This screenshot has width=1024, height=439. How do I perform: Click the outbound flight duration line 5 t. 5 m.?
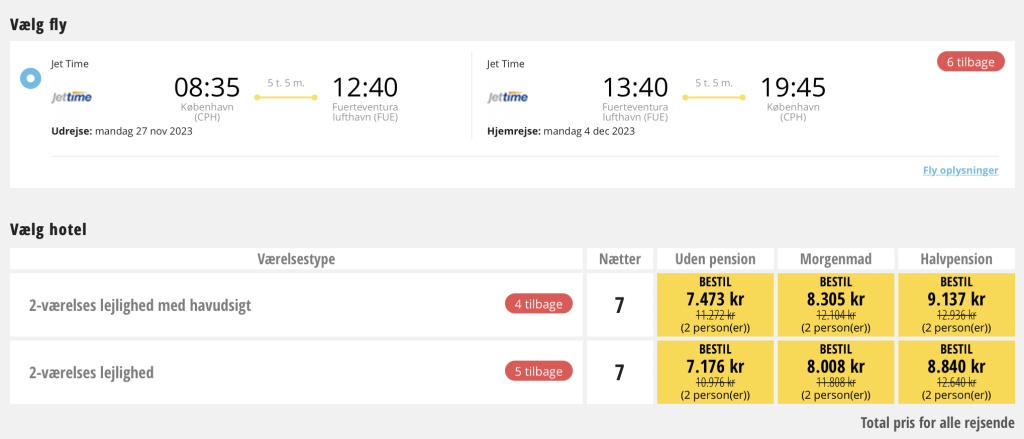point(286,95)
